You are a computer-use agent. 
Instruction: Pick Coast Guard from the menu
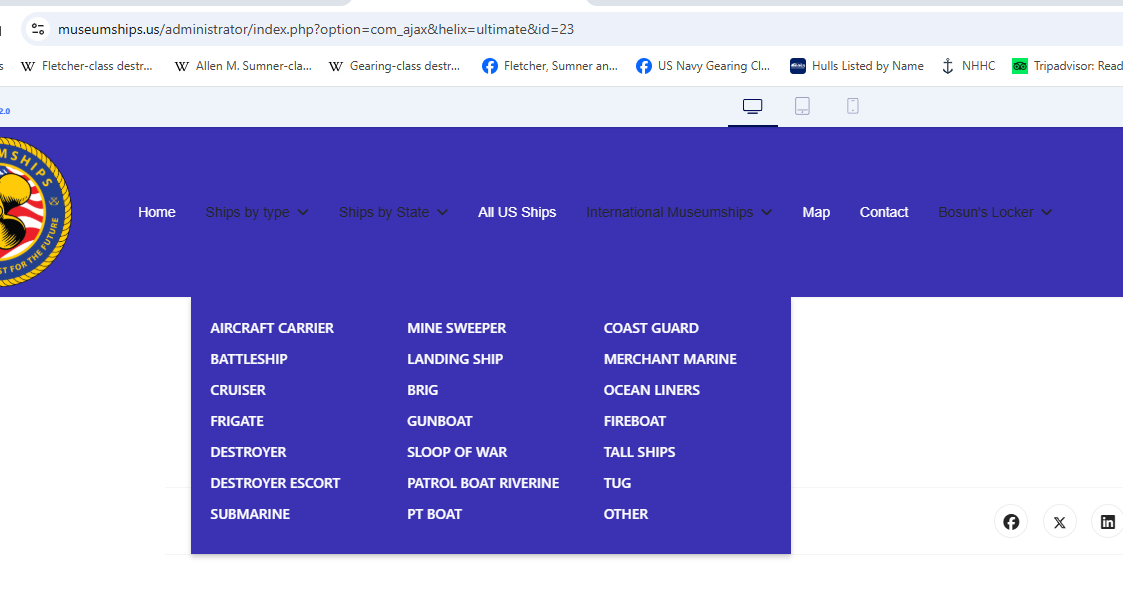point(651,328)
